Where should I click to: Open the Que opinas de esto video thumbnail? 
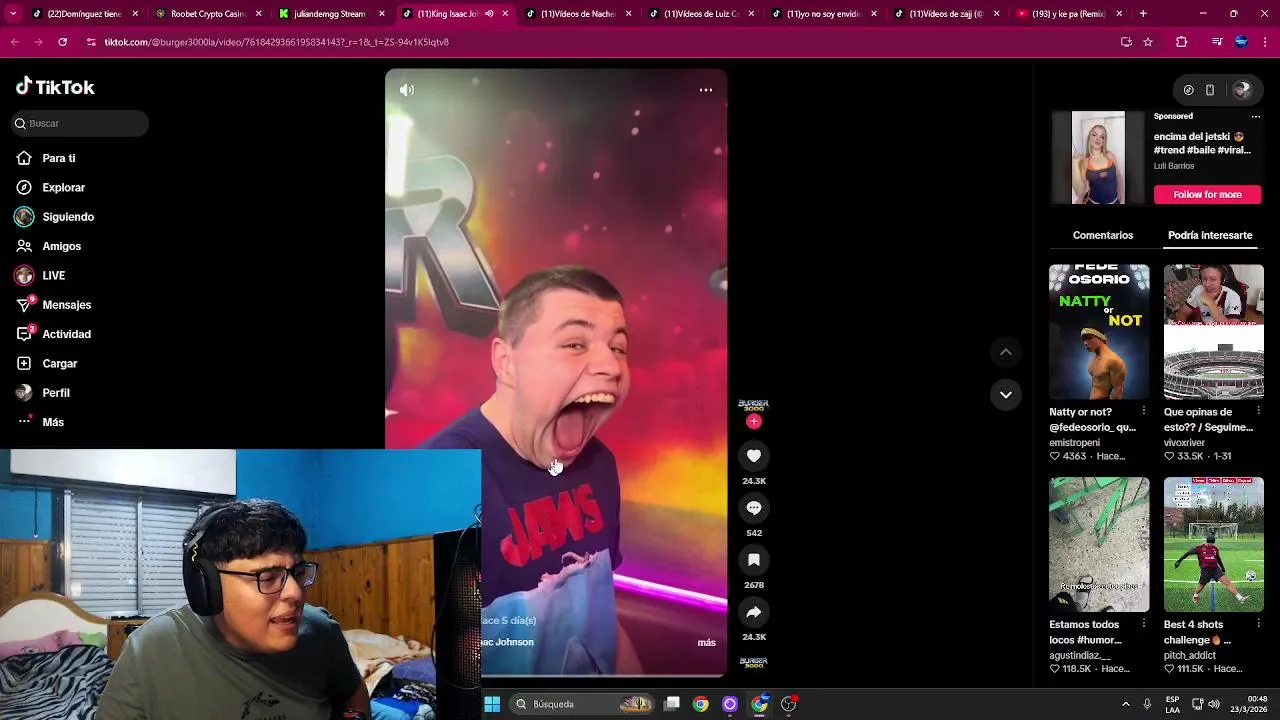[1213, 331]
